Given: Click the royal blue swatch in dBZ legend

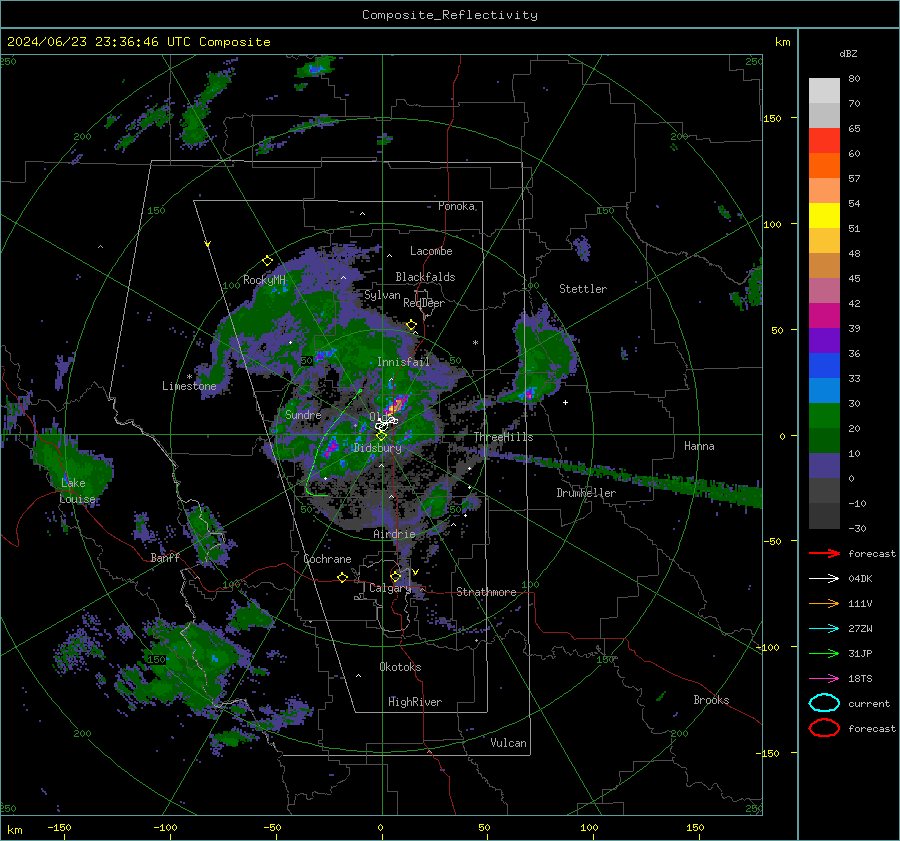Looking at the screenshot, I should [x=824, y=365].
